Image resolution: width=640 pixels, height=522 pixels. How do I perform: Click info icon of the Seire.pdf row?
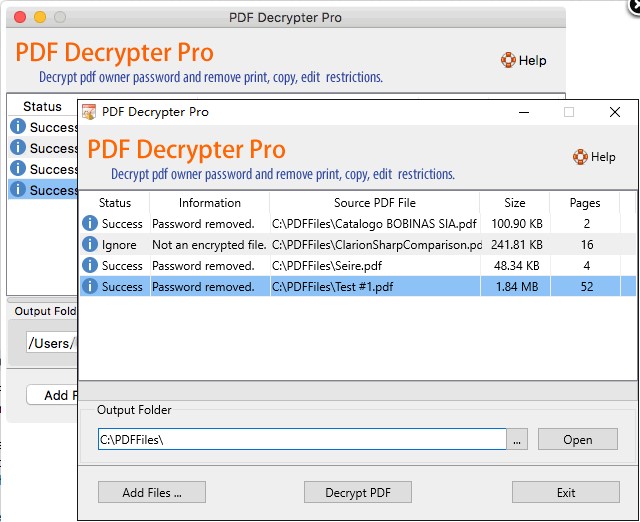(90, 265)
